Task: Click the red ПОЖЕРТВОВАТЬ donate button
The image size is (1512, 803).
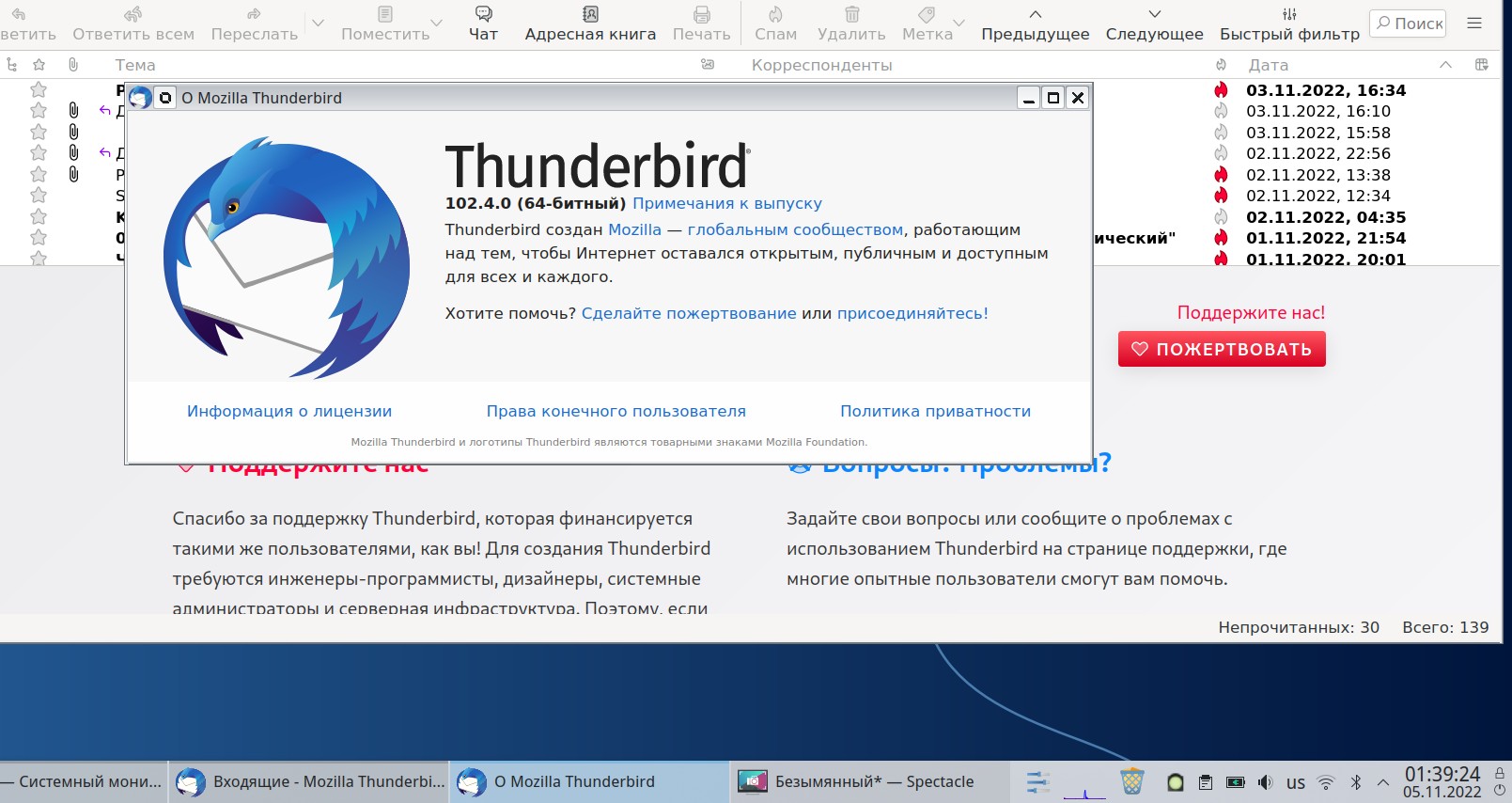Action: coord(1222,349)
